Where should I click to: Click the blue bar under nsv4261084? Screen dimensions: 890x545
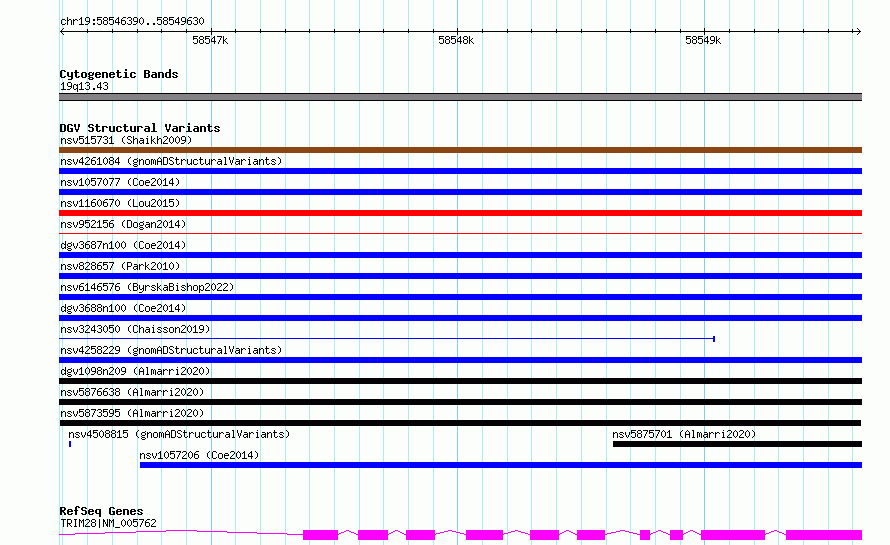tap(460, 171)
